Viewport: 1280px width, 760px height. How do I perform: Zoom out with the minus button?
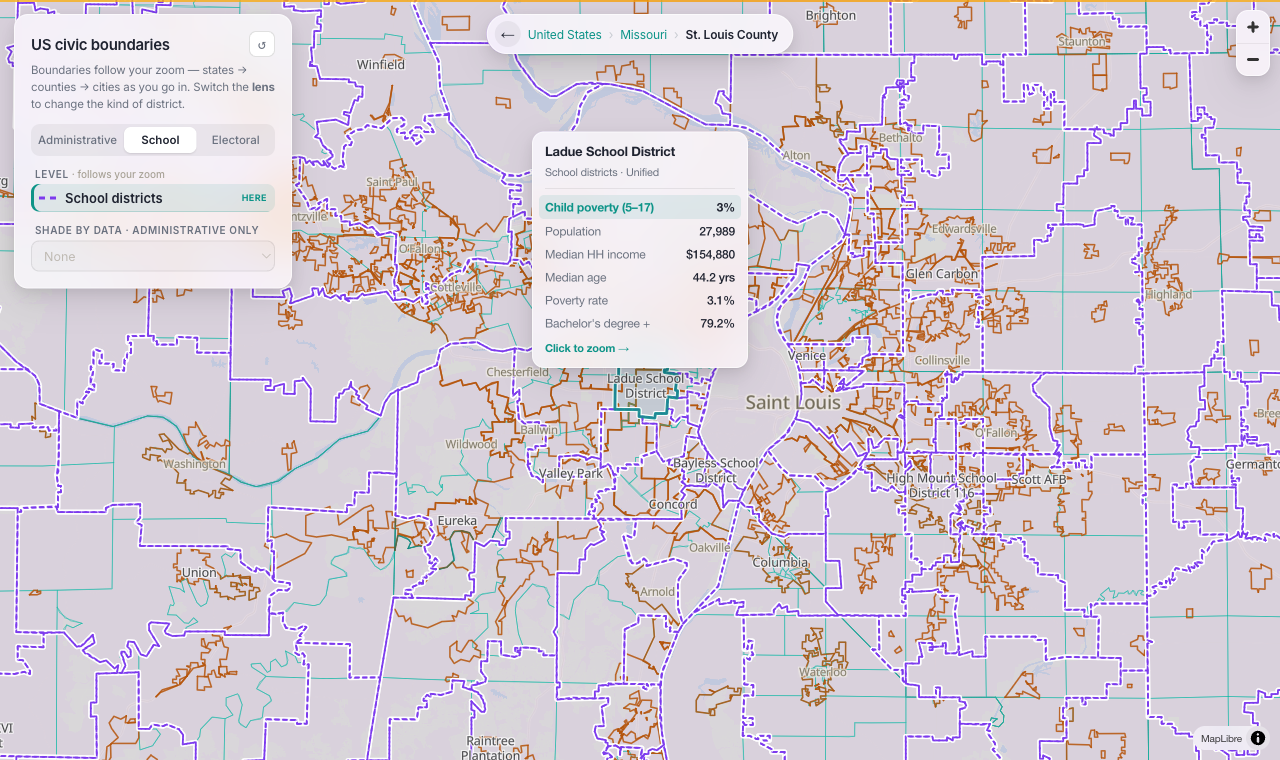click(1253, 59)
